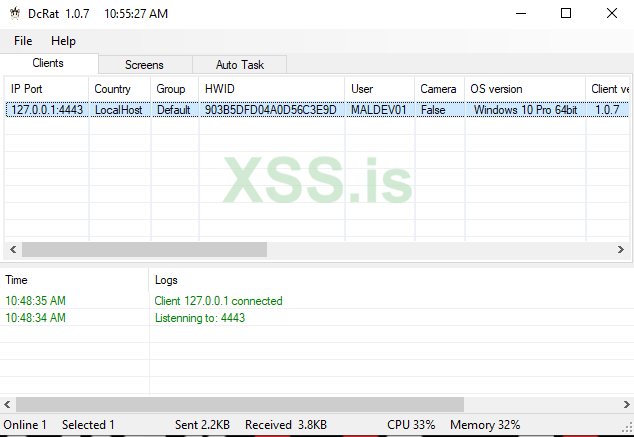
Task: Click the 1.0.7 client version cell
Action: pos(607,110)
